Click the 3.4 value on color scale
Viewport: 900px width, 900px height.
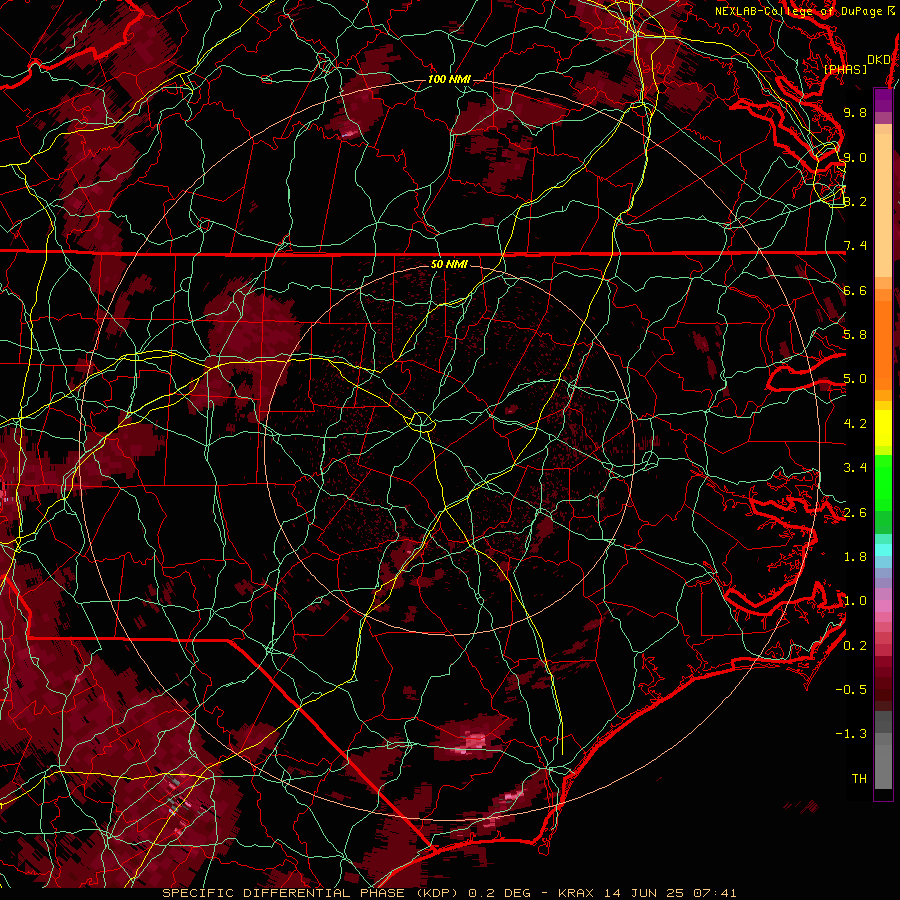855,468
